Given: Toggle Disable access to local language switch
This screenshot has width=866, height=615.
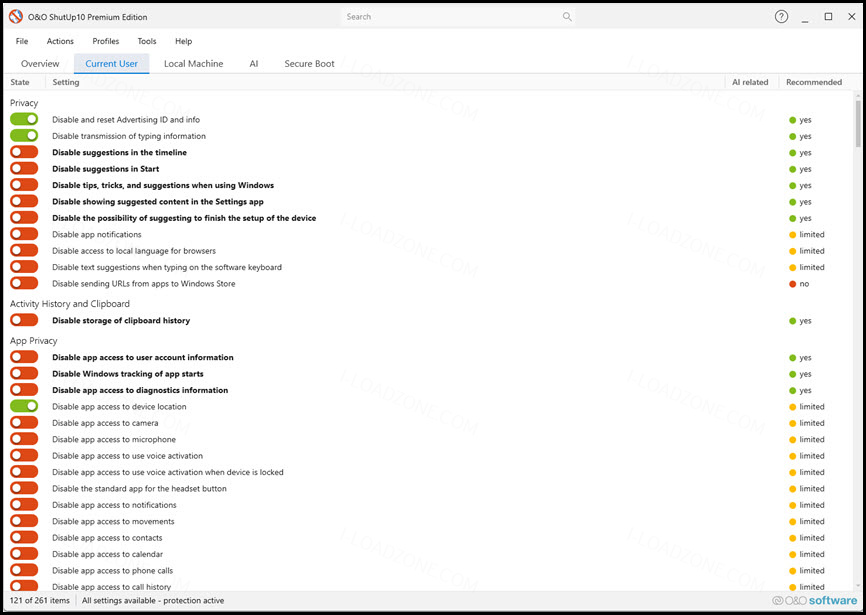Looking at the screenshot, I should (24, 251).
